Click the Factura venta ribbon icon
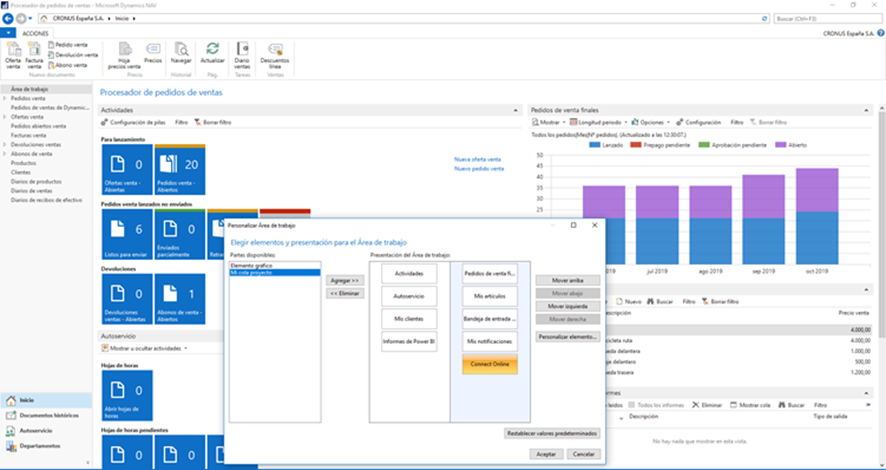The image size is (886, 470). pos(34,55)
